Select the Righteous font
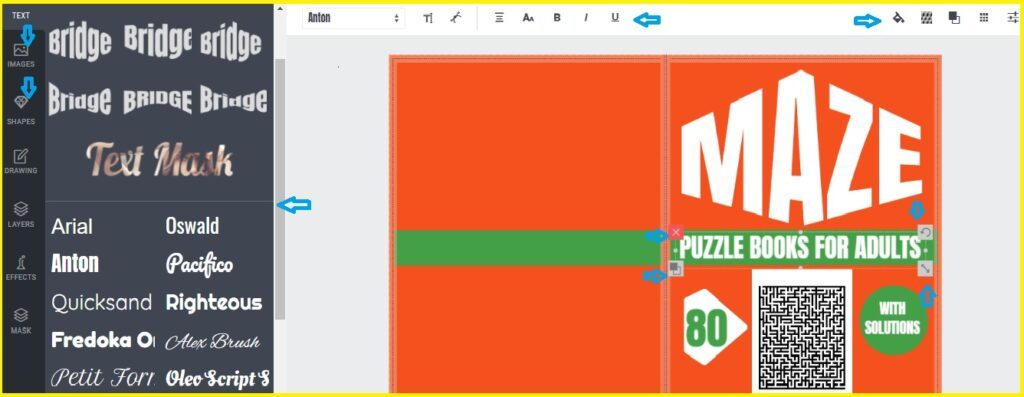This screenshot has width=1024, height=397. (x=214, y=302)
